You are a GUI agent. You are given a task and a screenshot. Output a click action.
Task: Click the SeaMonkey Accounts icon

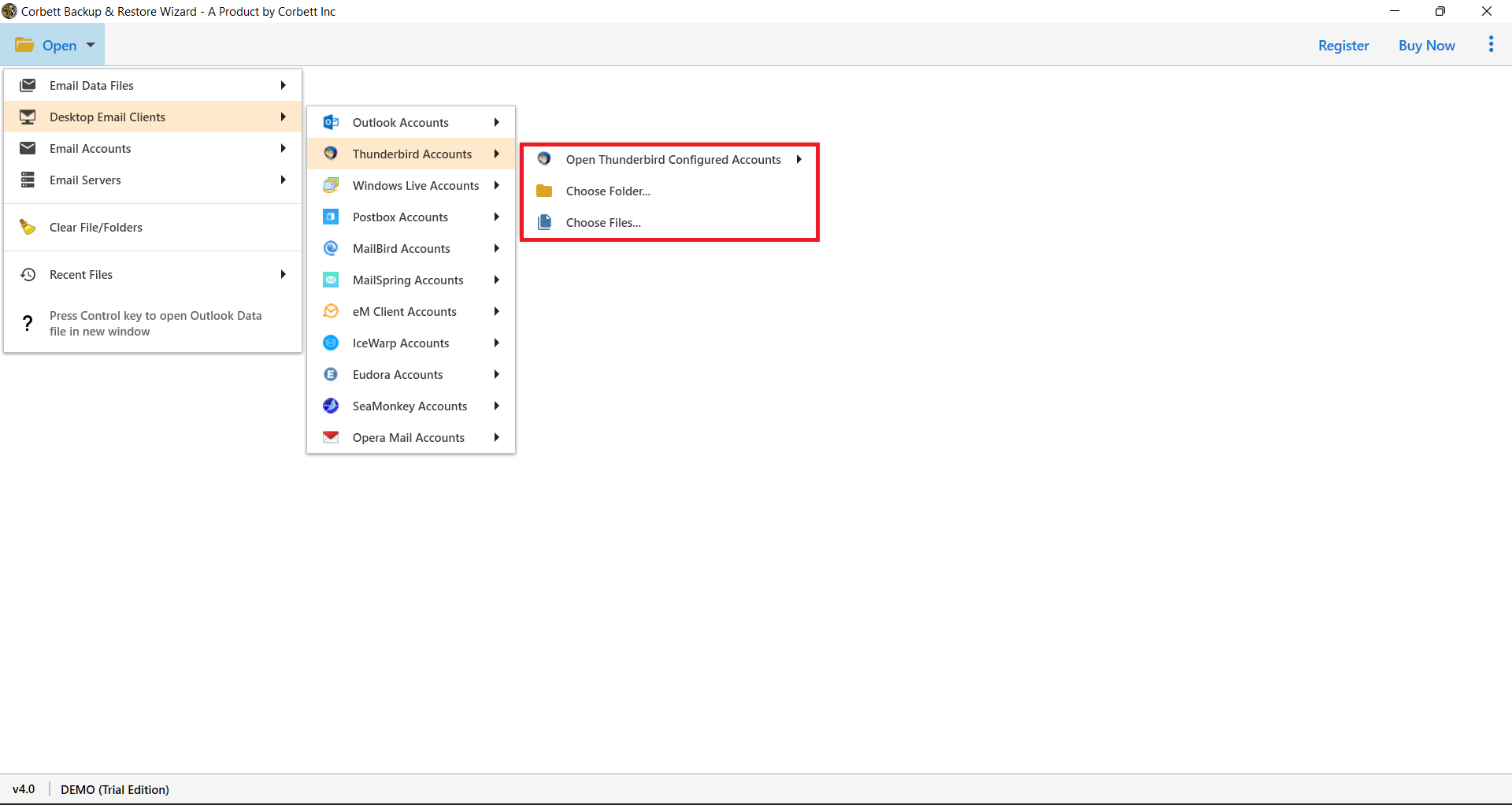click(331, 406)
